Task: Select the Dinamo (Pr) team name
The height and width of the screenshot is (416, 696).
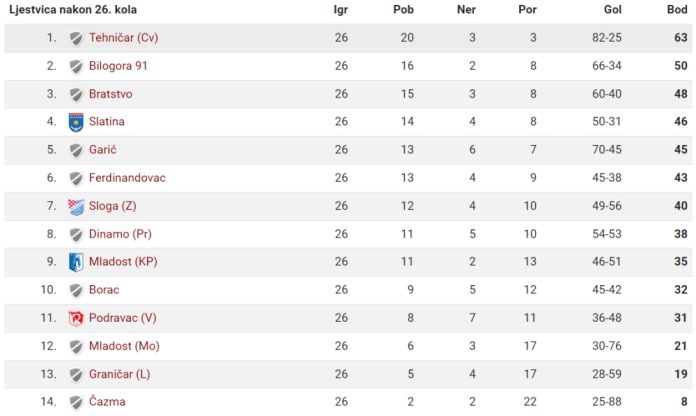Action: point(120,234)
